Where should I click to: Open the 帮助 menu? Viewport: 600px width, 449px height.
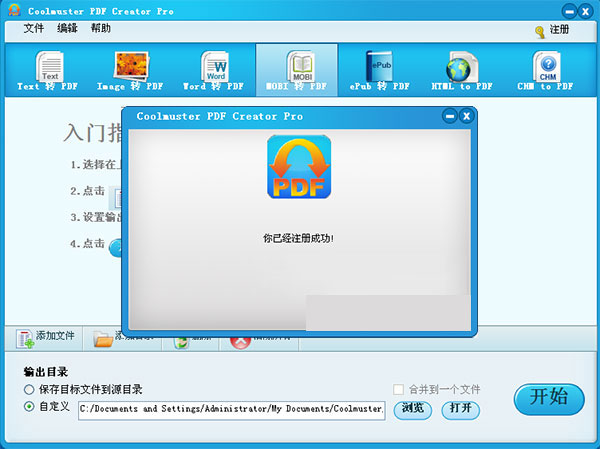(x=101, y=28)
